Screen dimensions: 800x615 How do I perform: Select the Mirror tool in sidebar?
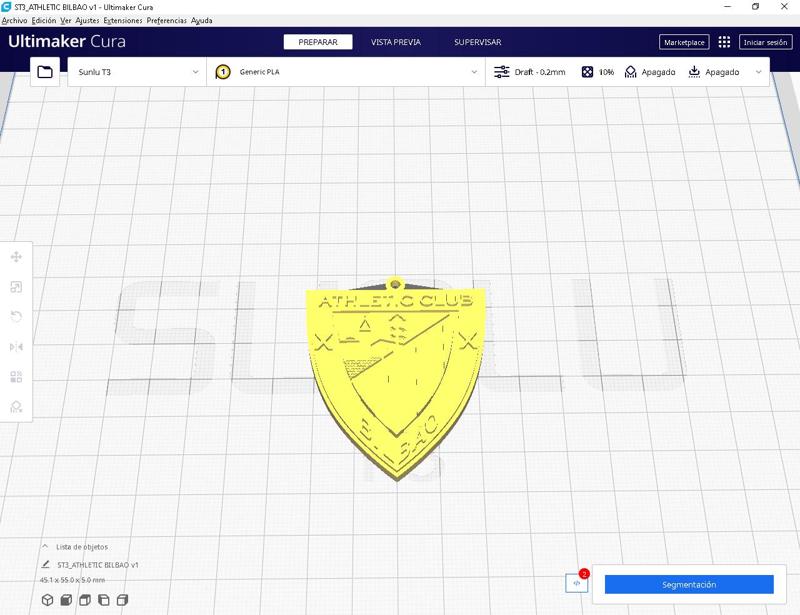point(16,347)
